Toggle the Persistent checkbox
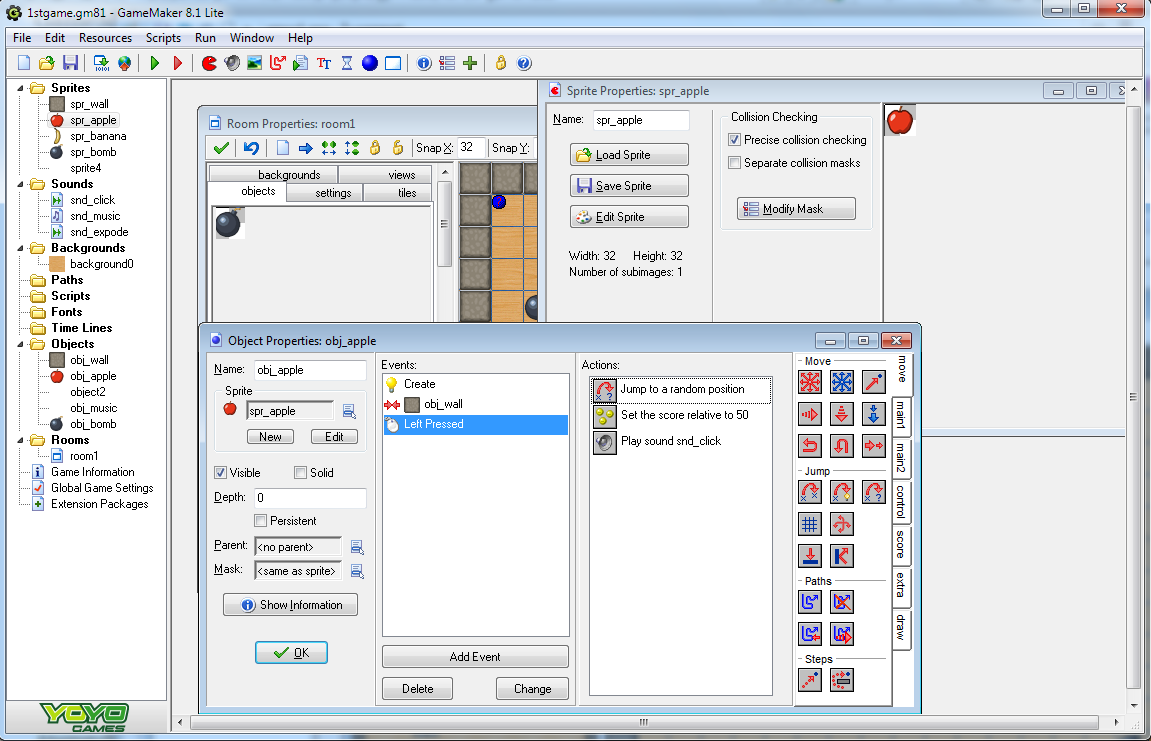 click(260, 521)
